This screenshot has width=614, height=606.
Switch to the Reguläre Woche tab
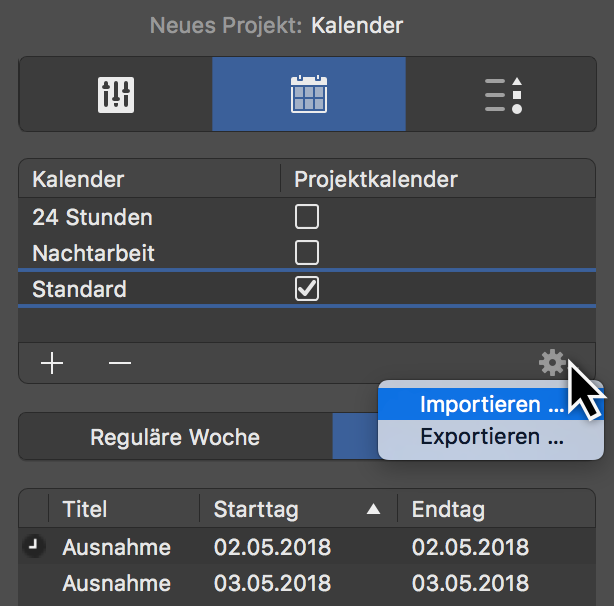175,437
